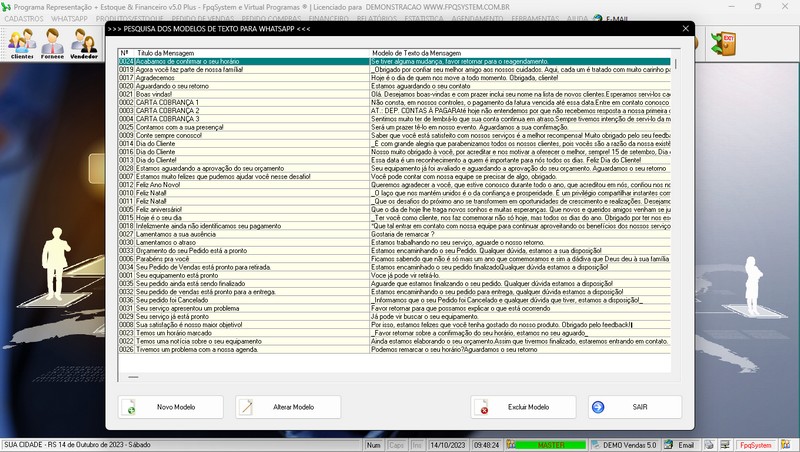Click the E-MAIL globe icon in menu bar
This screenshot has width=800, height=452.
tap(598, 19)
